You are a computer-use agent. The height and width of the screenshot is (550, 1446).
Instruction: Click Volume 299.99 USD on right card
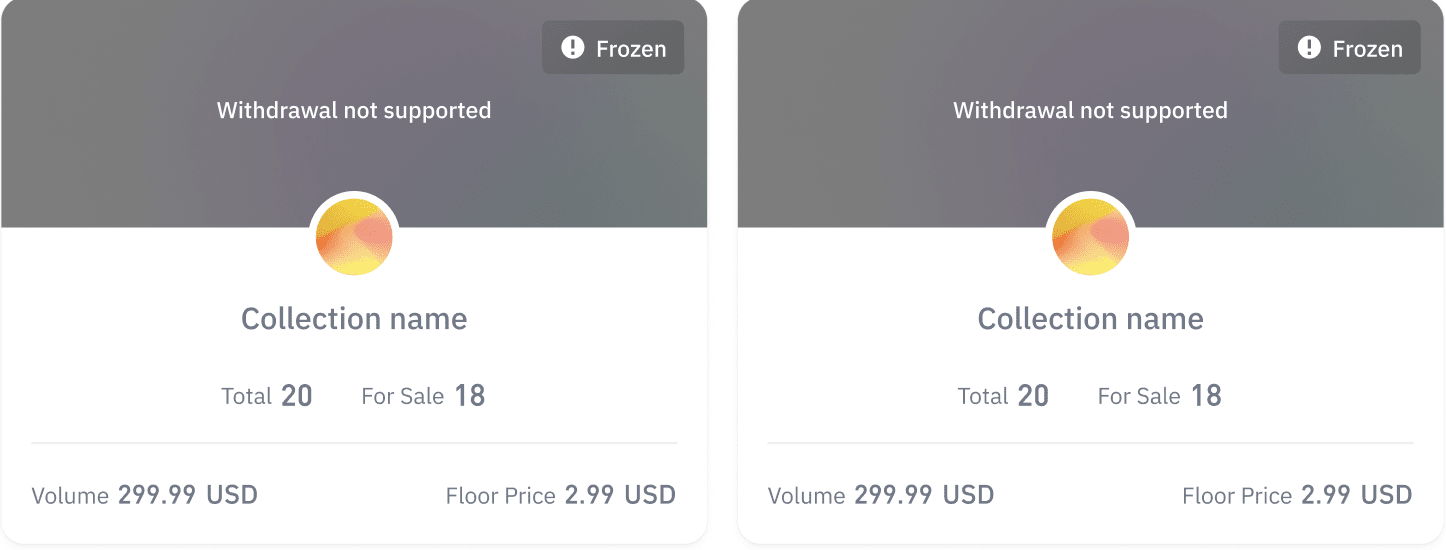coord(881,495)
